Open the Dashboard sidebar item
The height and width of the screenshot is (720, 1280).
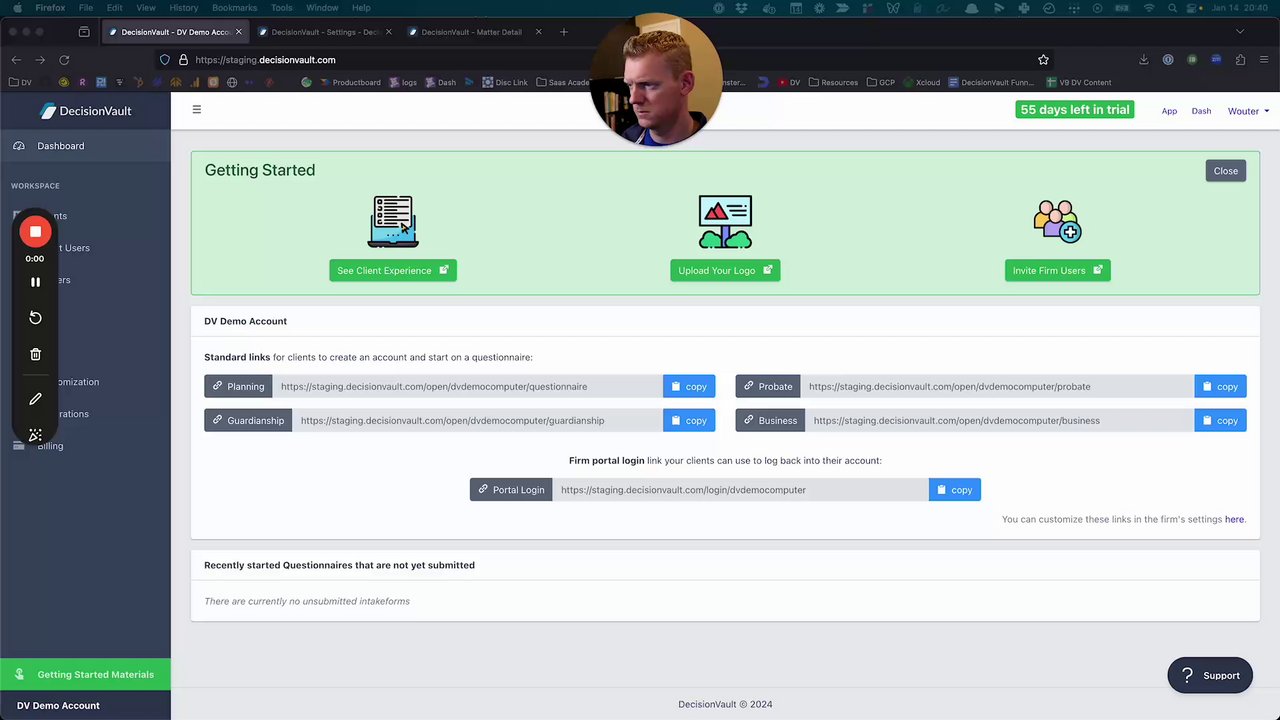85,146
